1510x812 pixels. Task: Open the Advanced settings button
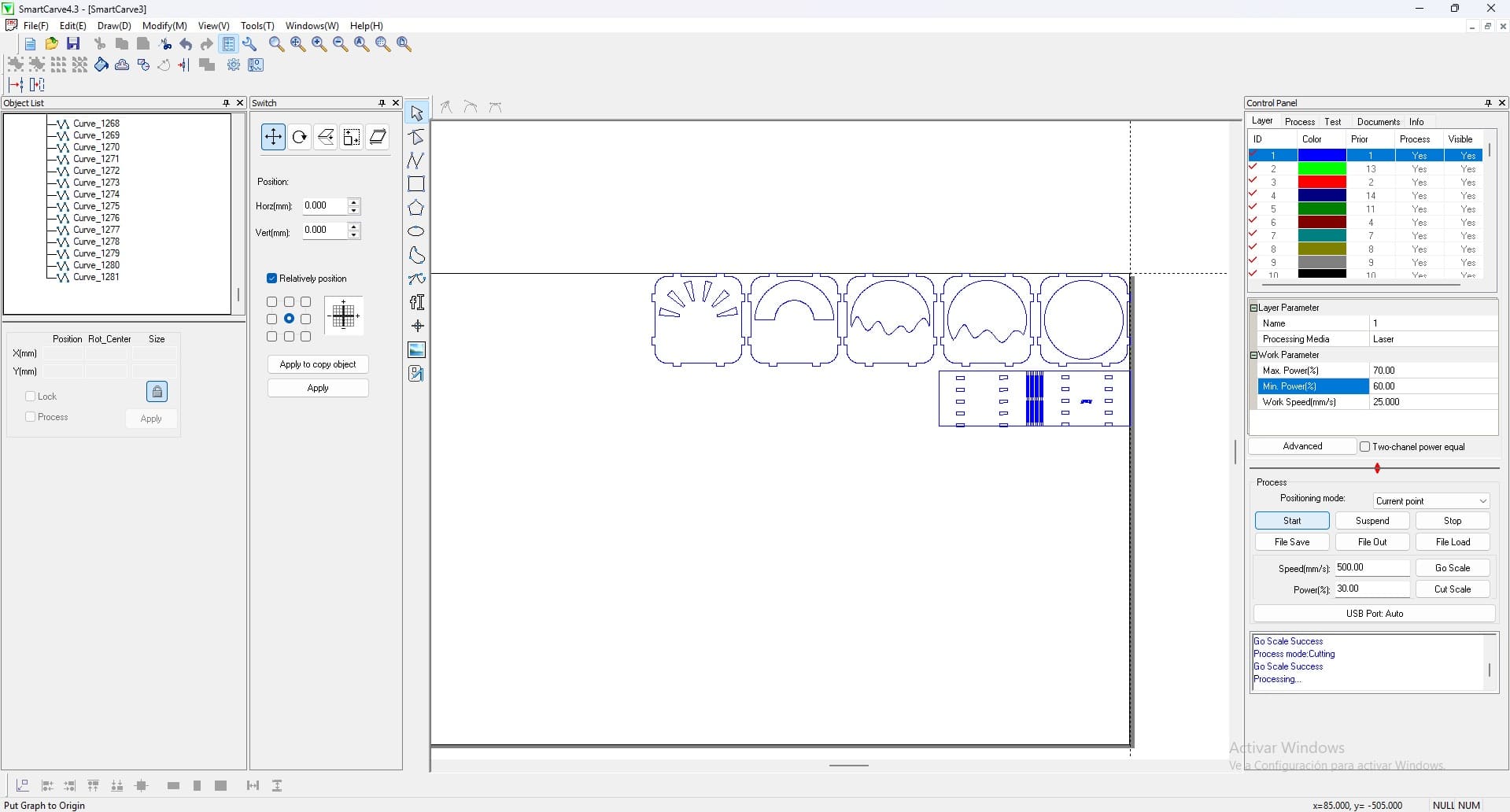tap(1302, 447)
